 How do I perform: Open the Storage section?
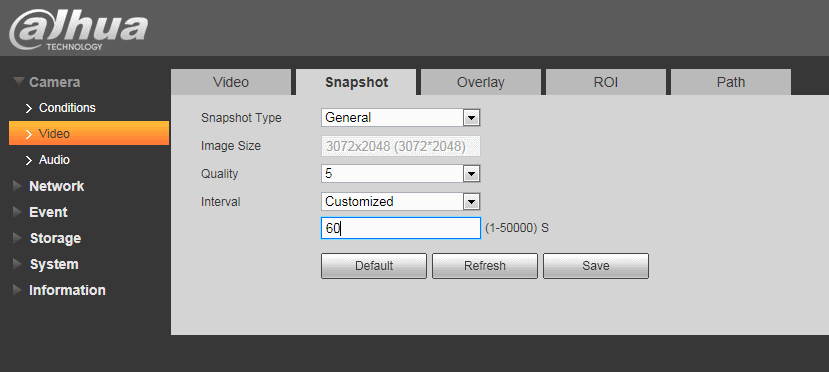pyautogui.click(x=55, y=238)
